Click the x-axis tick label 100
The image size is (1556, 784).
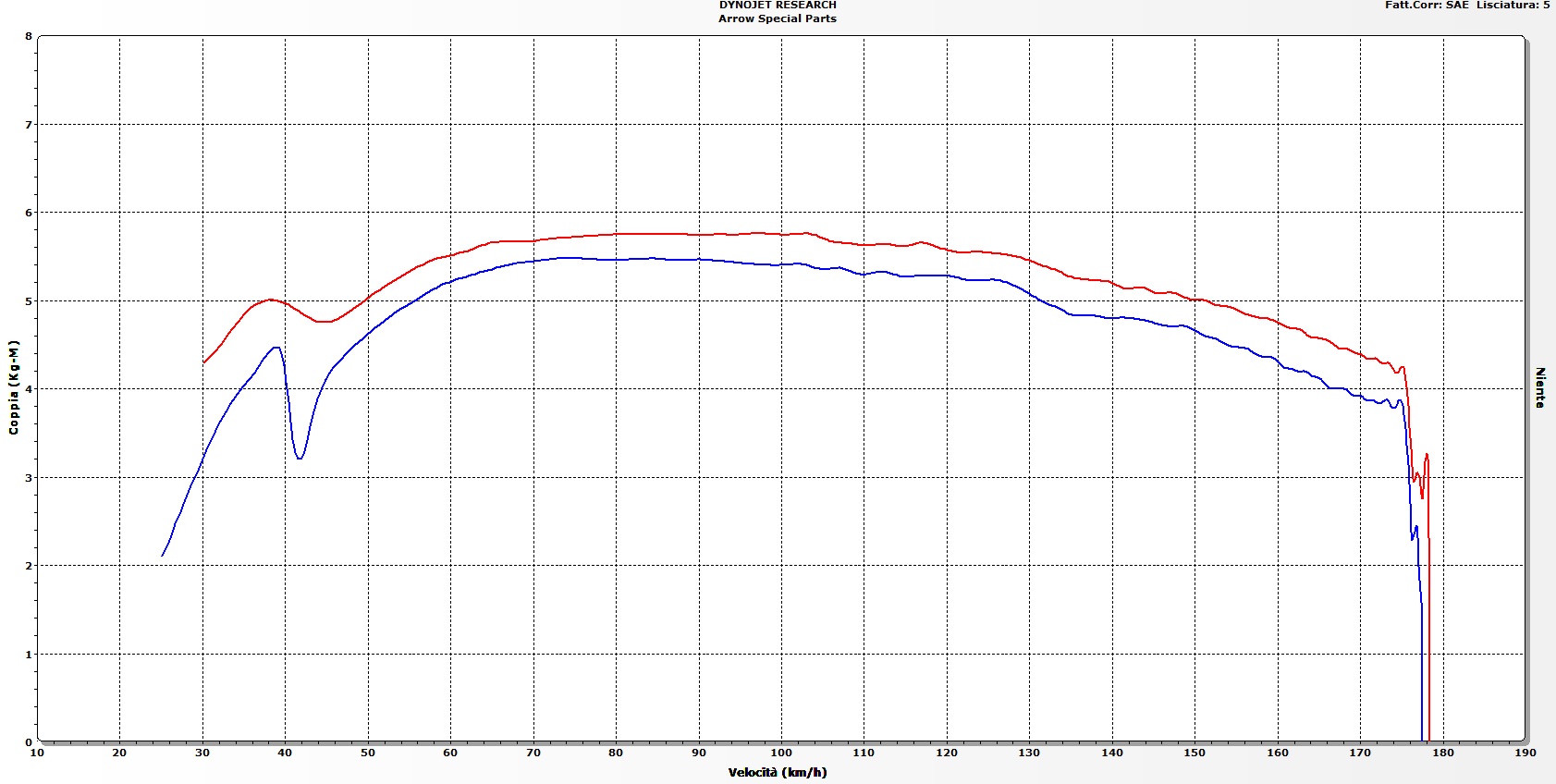781,753
